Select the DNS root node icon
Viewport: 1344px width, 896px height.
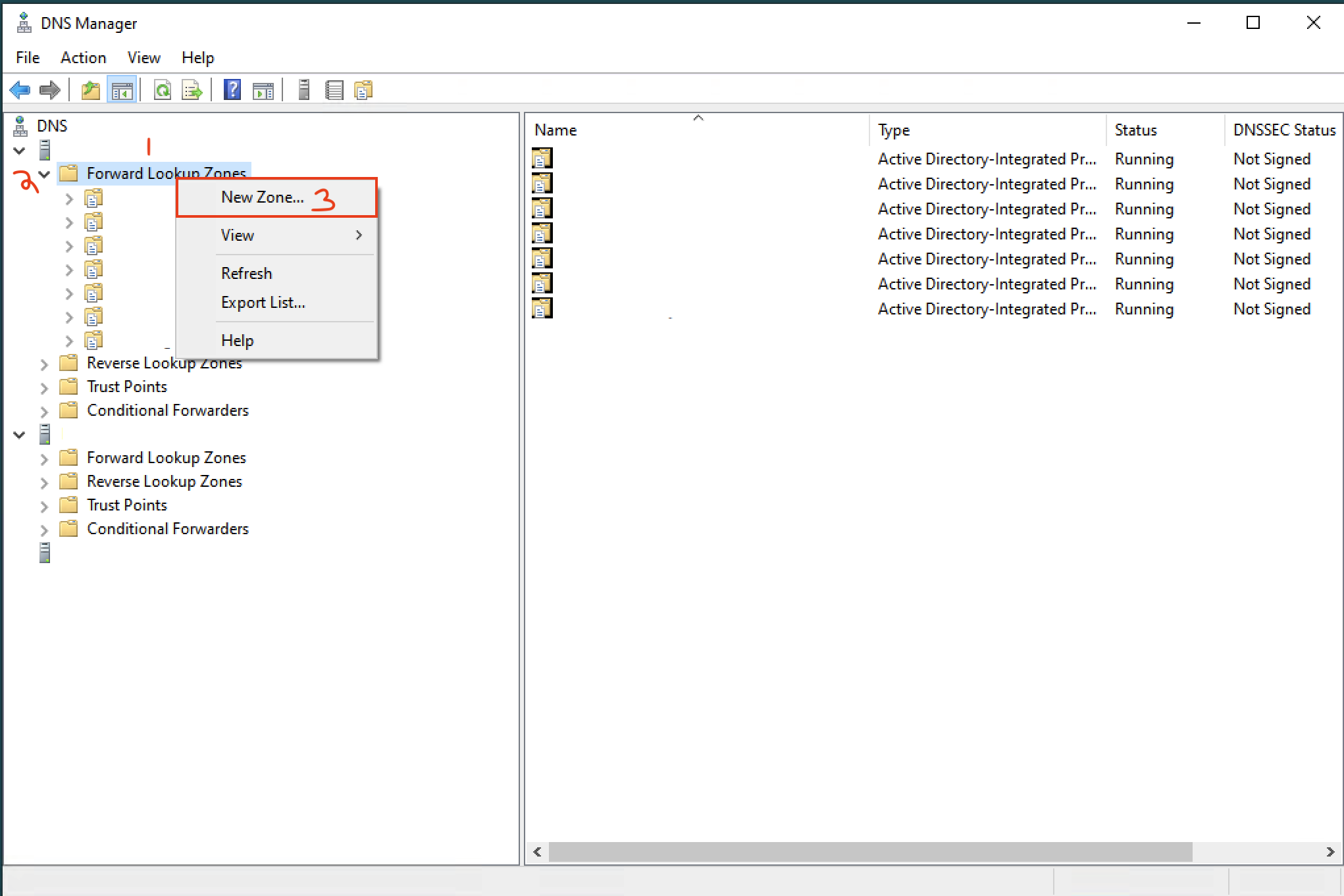[x=21, y=126]
